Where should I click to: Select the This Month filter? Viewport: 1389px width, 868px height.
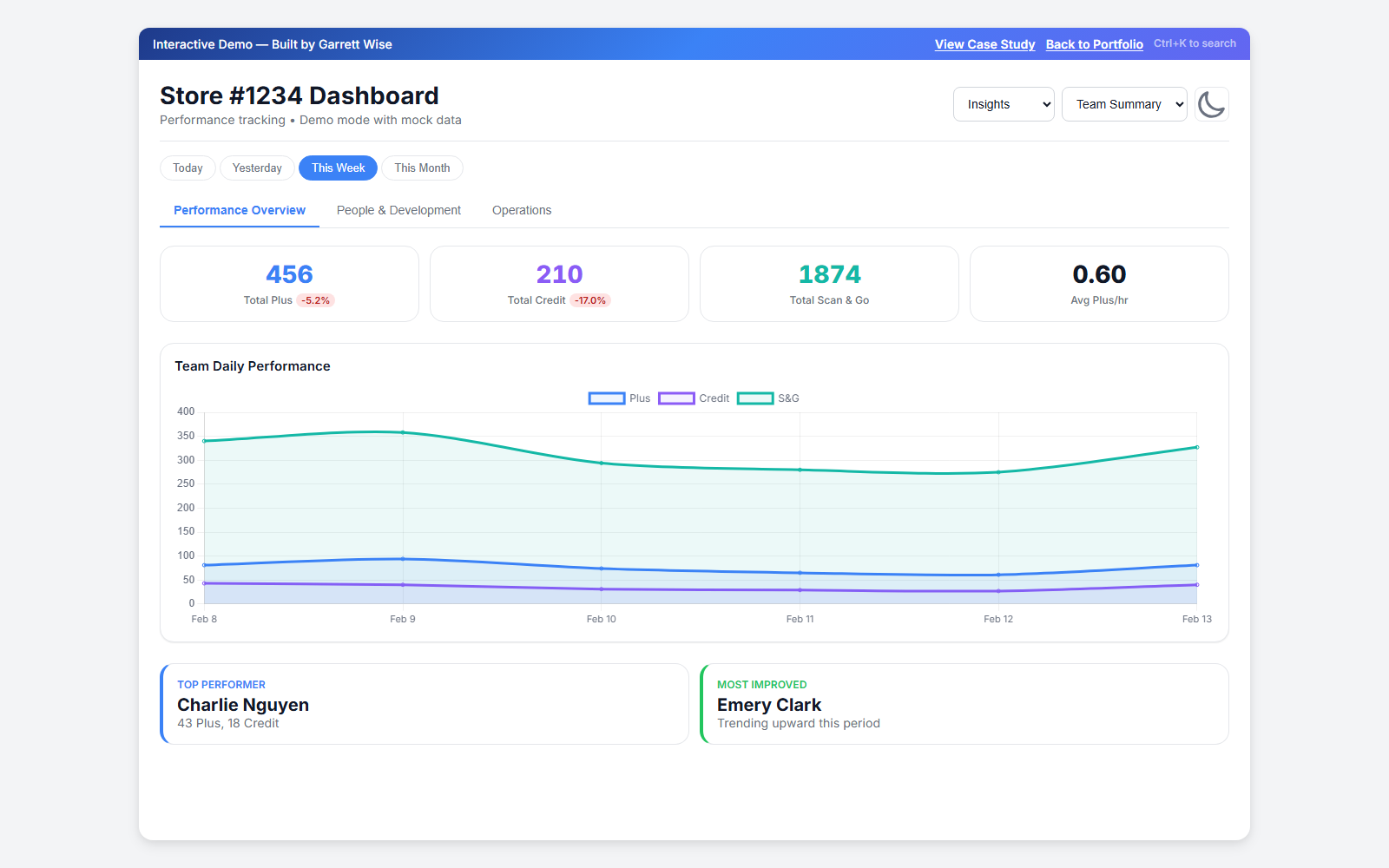[x=422, y=168]
